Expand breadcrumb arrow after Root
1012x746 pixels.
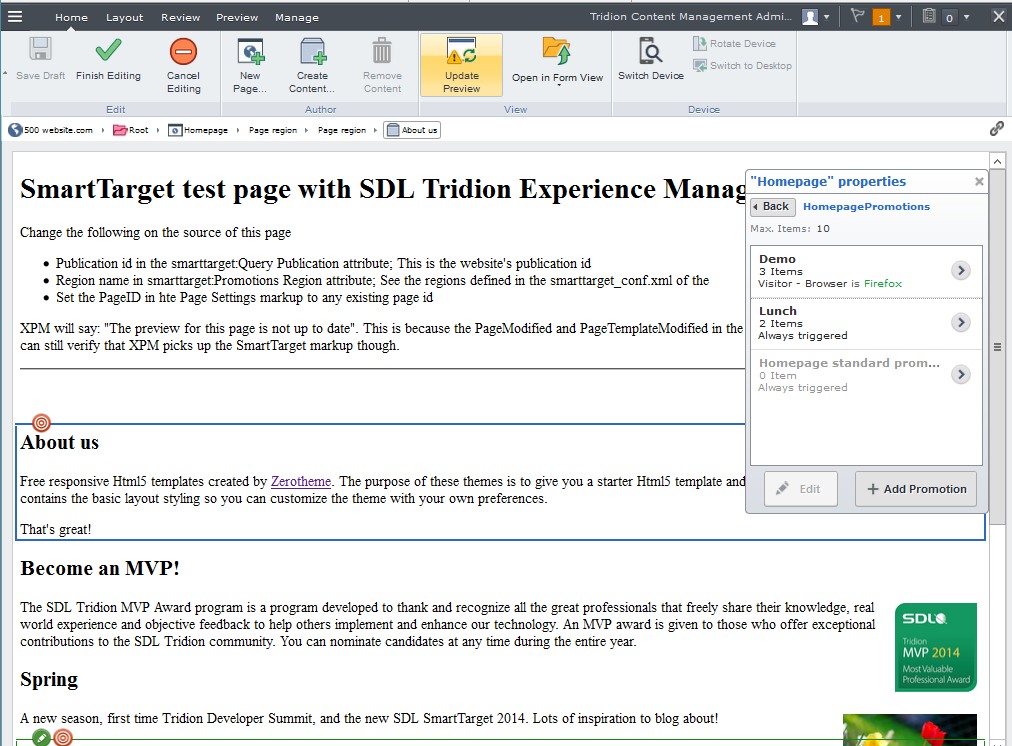point(157,130)
